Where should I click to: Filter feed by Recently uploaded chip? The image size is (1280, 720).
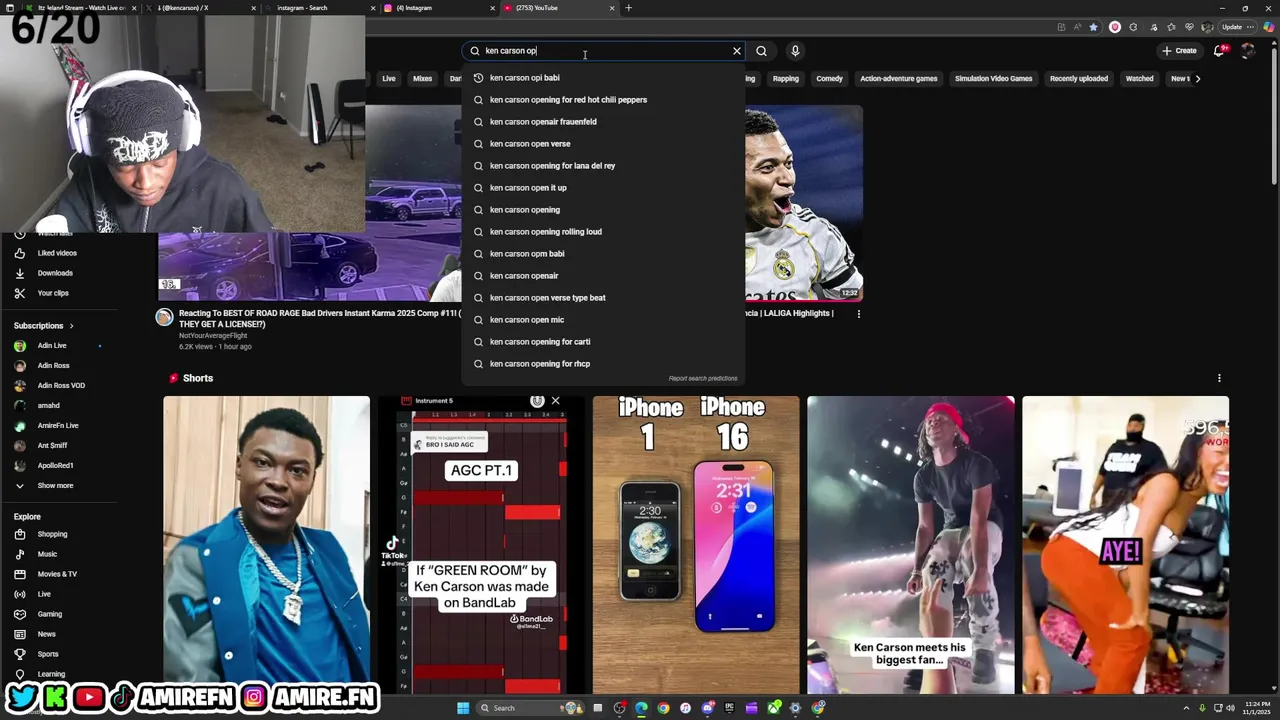tap(1079, 79)
